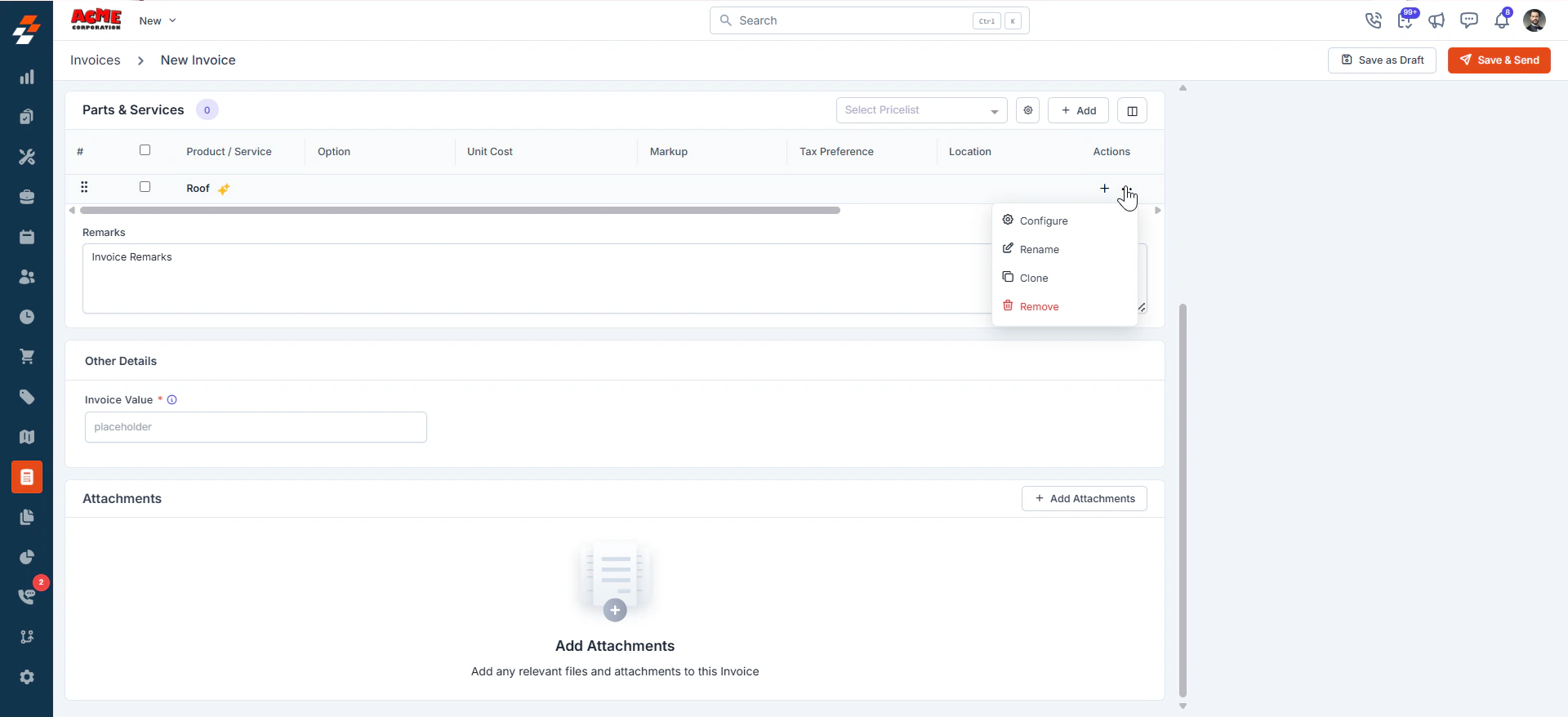Open the branch workflow sidebar icon
The height and width of the screenshot is (717, 1568).
(x=27, y=637)
